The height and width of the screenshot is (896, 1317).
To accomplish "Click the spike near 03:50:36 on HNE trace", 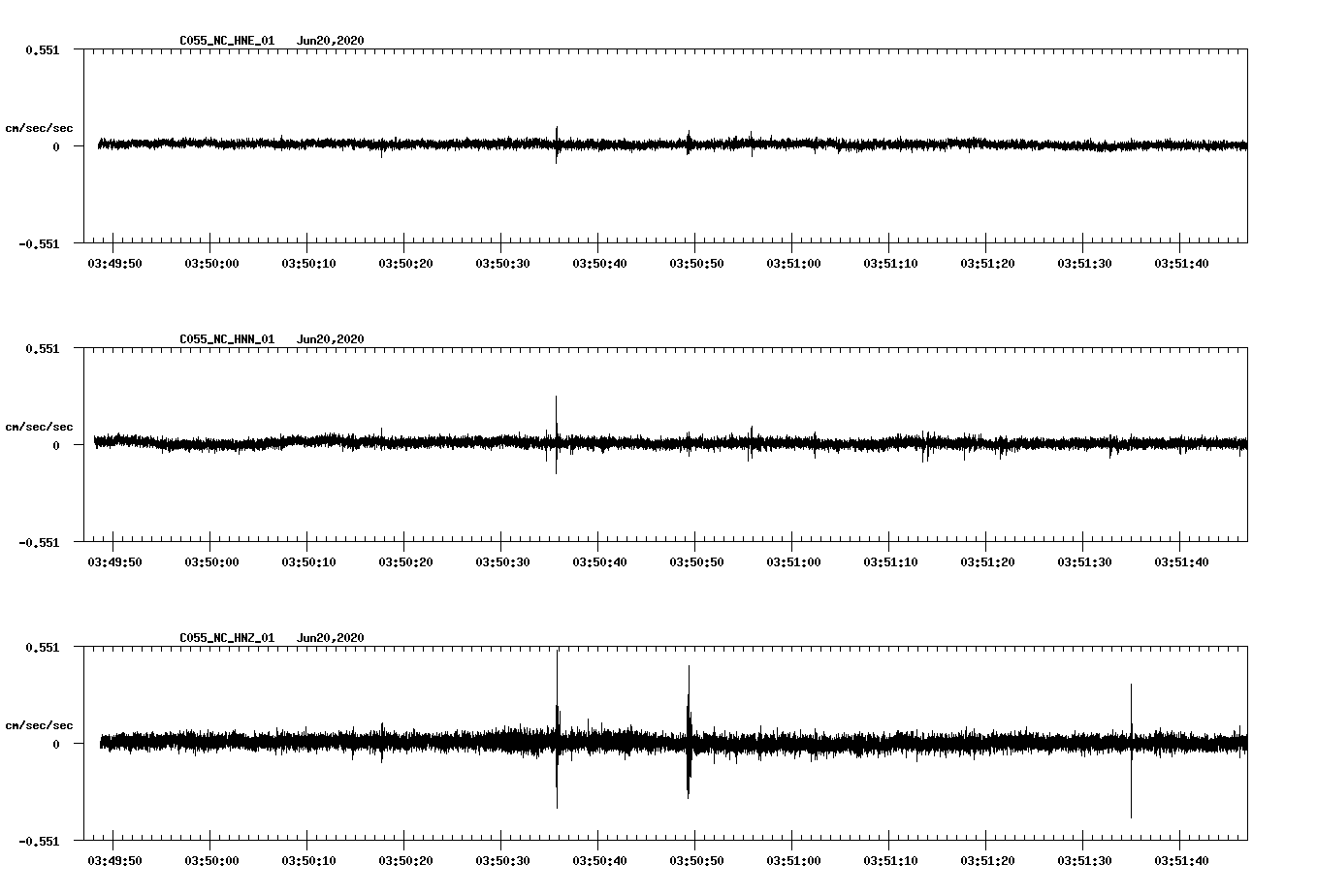I will (x=557, y=144).
